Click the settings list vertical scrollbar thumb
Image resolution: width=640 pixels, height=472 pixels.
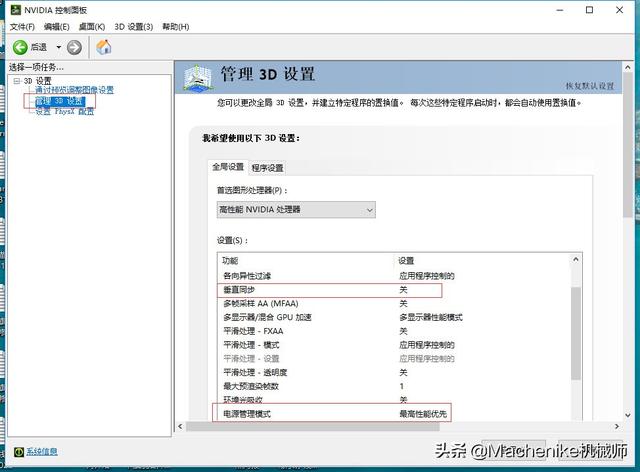coord(576,333)
